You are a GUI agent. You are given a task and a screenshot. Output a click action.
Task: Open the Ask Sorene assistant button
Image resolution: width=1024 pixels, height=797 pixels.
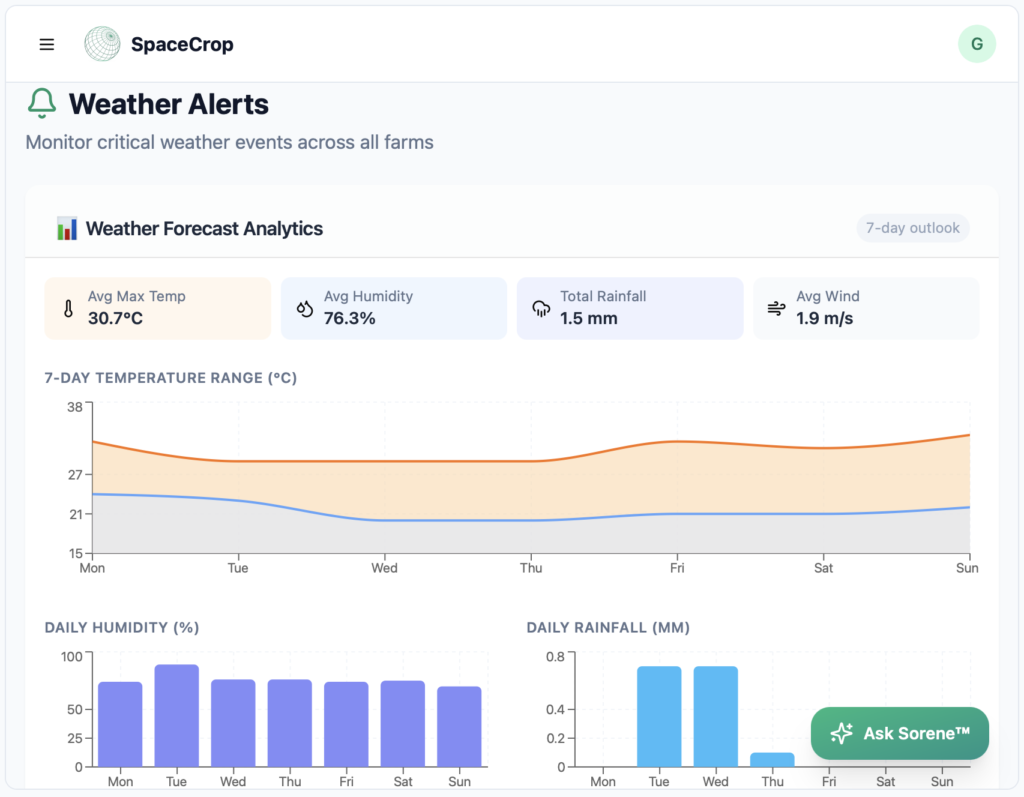click(x=899, y=734)
